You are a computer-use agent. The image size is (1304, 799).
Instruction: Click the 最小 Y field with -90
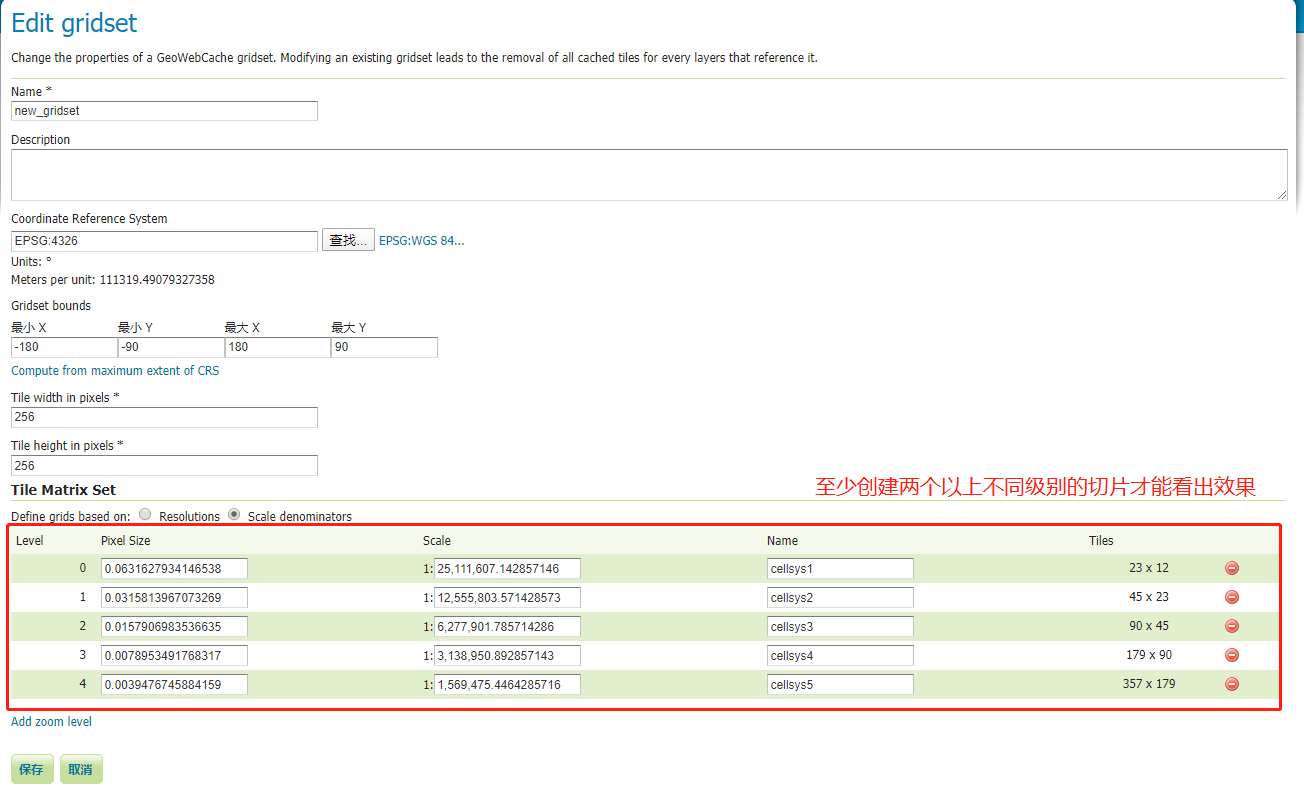click(171, 347)
